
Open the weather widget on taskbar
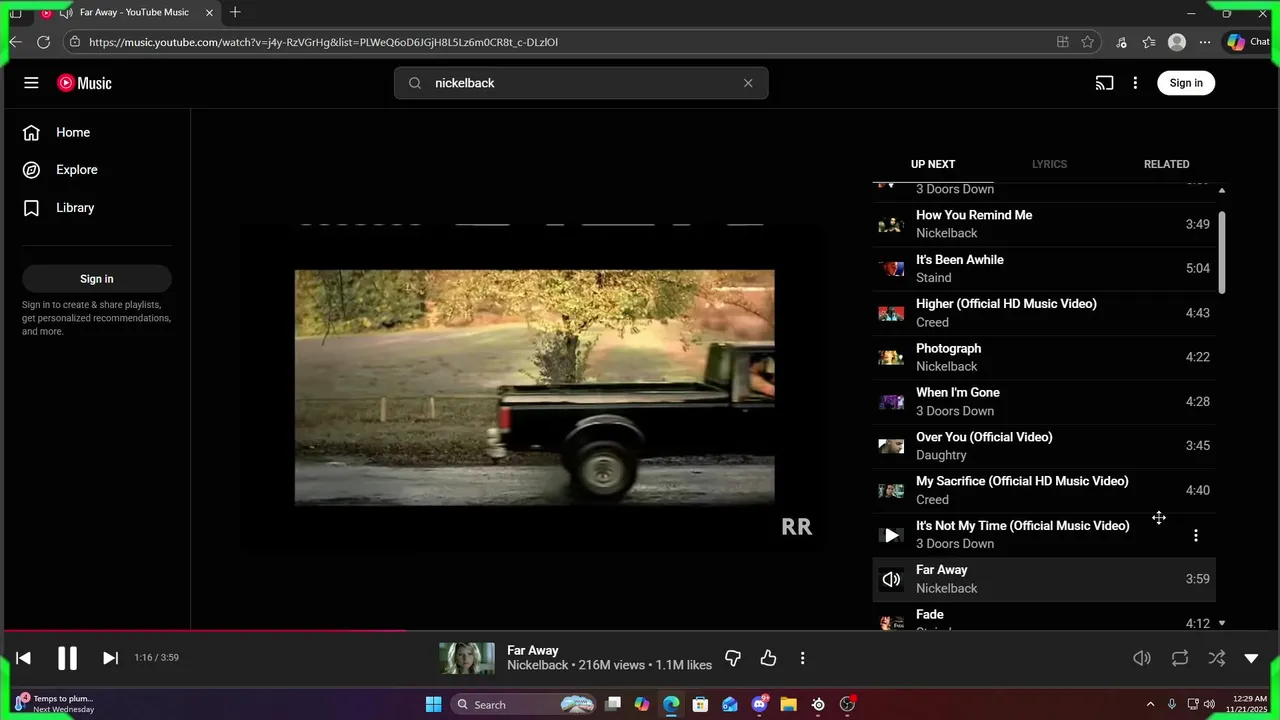[x=55, y=704]
